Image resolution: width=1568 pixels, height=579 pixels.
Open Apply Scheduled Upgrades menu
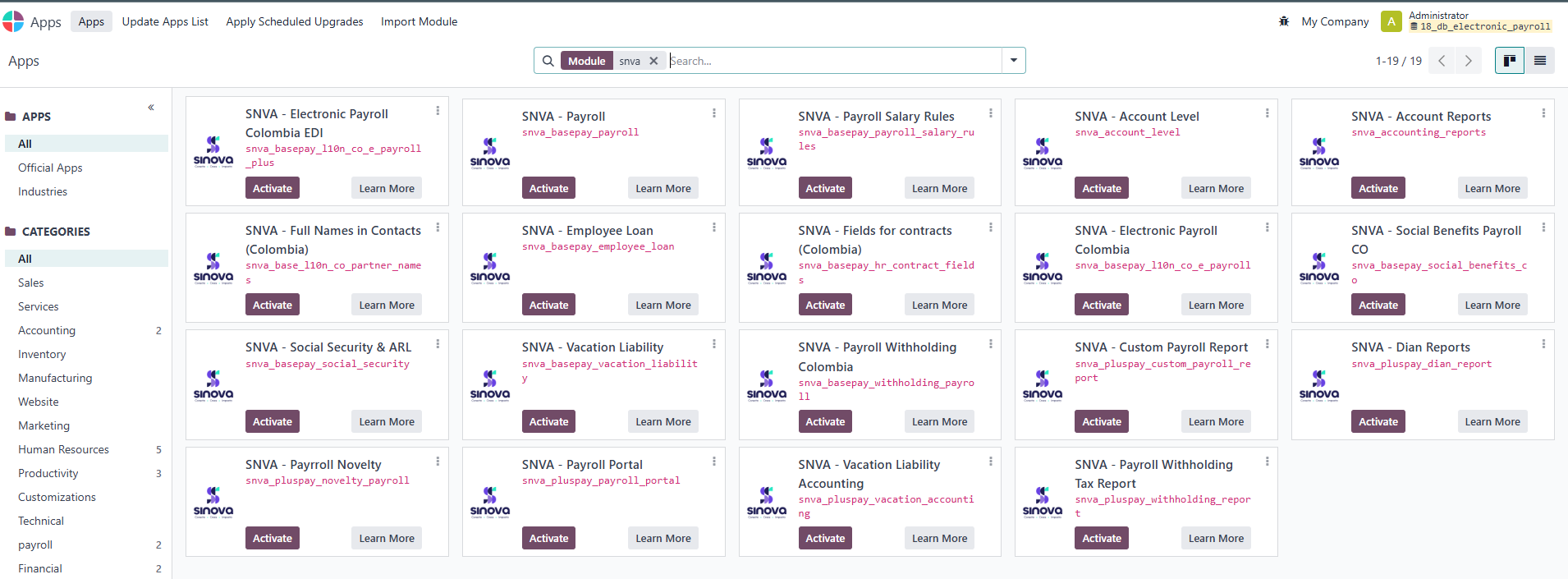pyautogui.click(x=295, y=21)
